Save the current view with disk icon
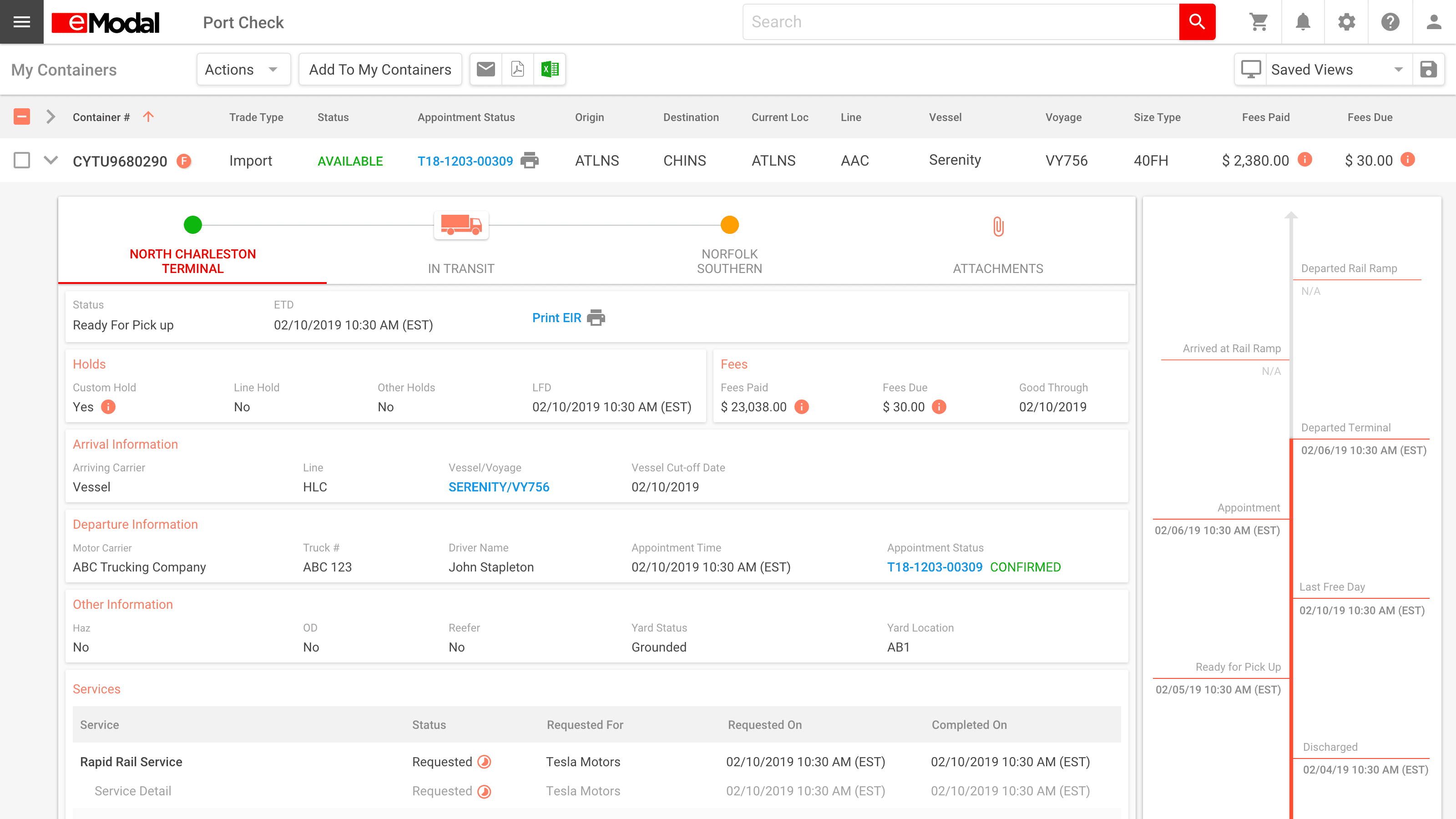This screenshot has height=819, width=1456. 1428,70
